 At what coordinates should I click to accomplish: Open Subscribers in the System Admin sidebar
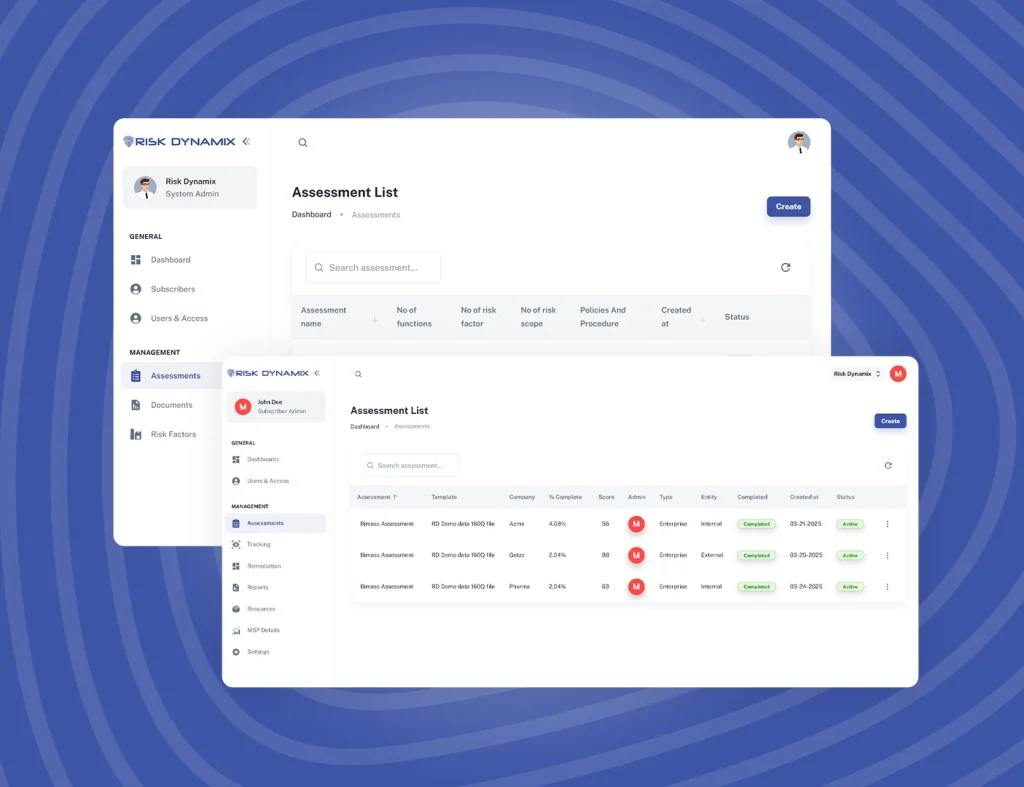[x=172, y=289]
